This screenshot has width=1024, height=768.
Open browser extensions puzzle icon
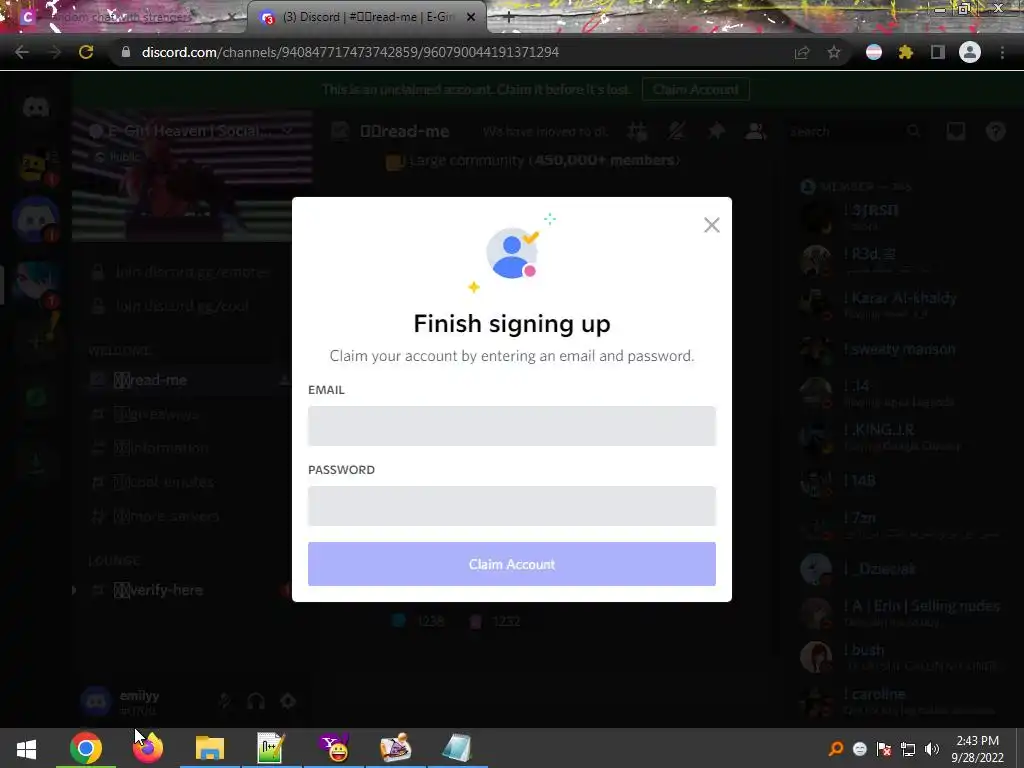[906, 52]
